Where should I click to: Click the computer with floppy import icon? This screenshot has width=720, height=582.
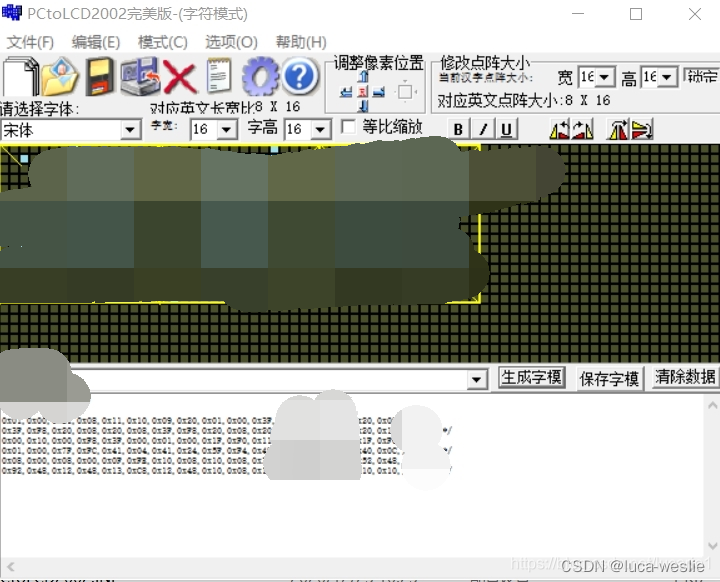click(x=140, y=76)
